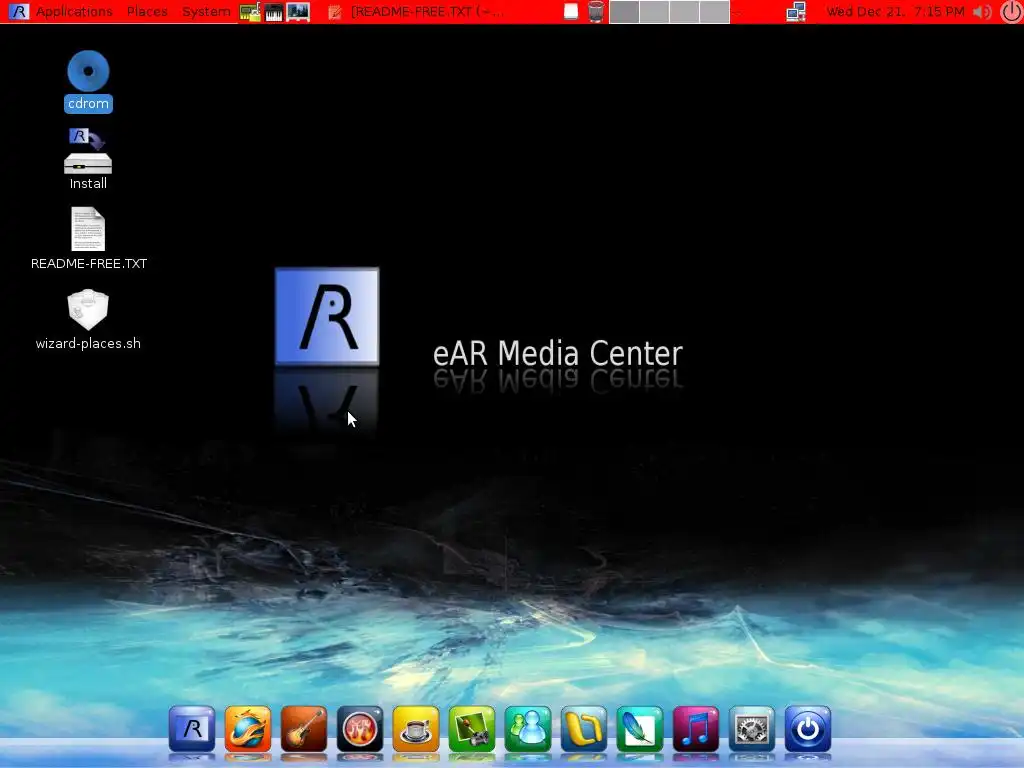Open the green photo and games dock icon
Screen dimensions: 1024x768
coord(472,728)
